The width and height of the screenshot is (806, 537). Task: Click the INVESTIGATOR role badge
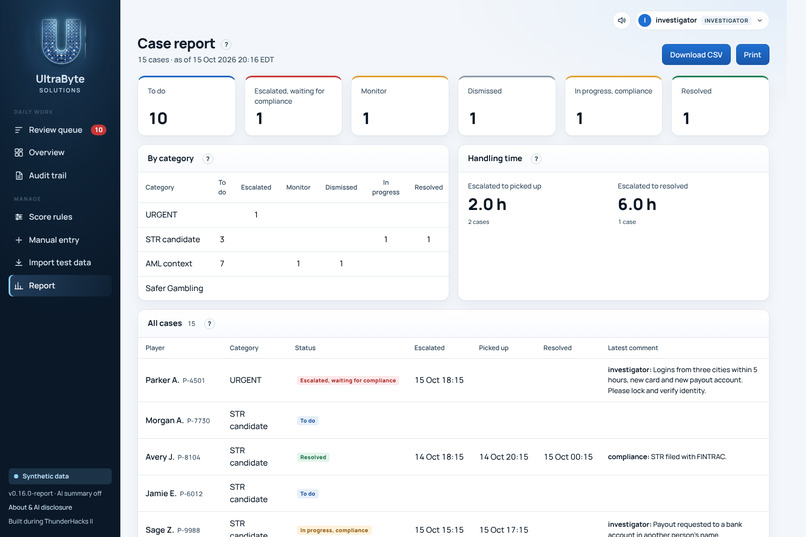pos(726,21)
